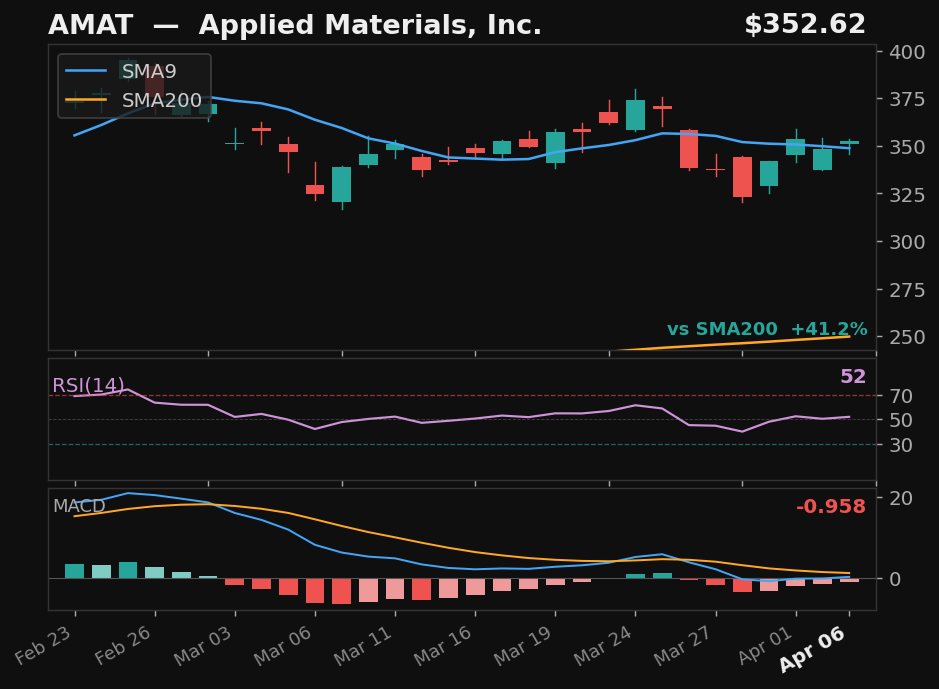Select the SMA9 legend entry
Viewport: 939px width, 689px height.
[121, 71]
